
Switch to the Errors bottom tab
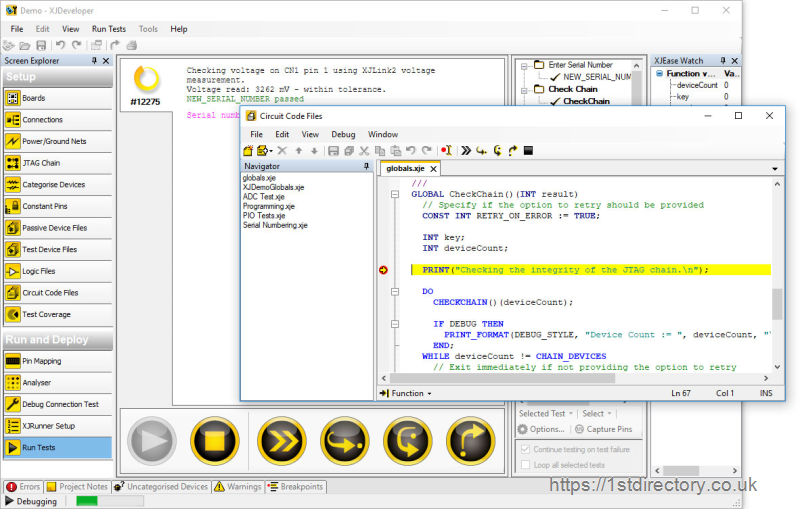point(23,487)
